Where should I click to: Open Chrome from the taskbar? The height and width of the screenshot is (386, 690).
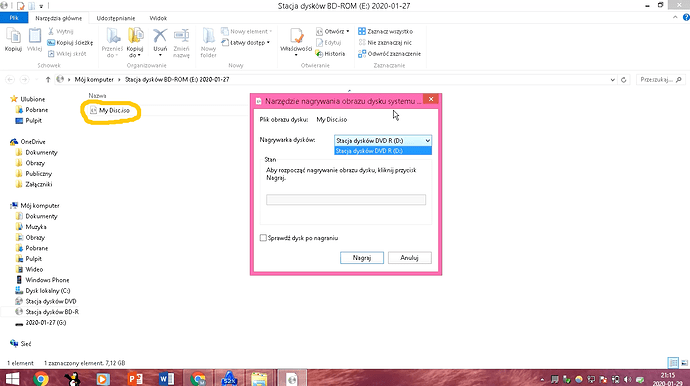click(41, 379)
